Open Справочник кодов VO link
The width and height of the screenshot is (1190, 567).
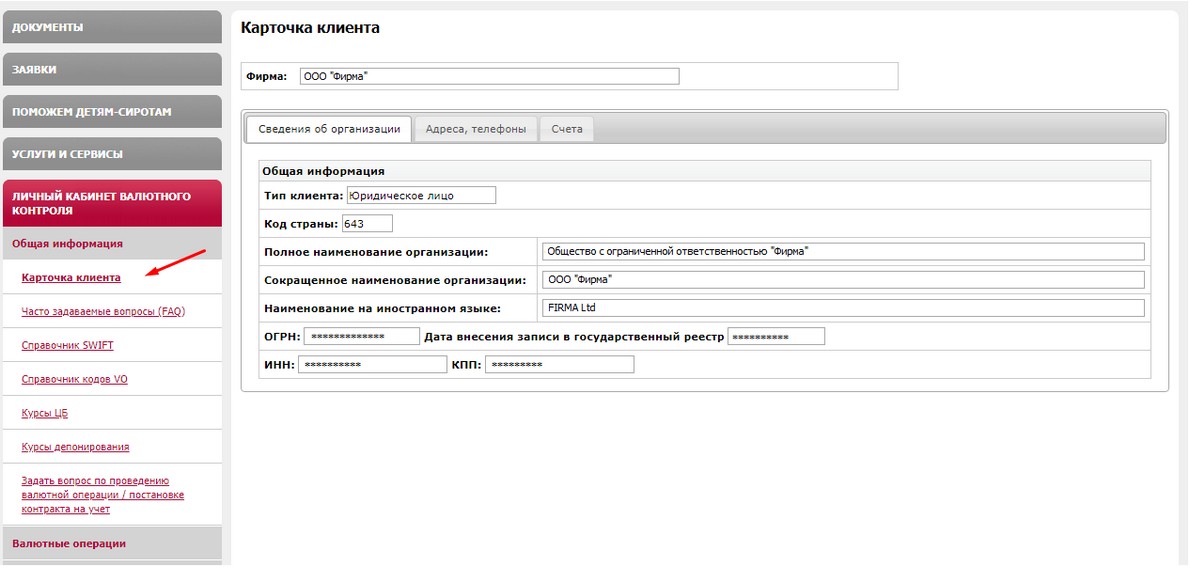coord(74,379)
